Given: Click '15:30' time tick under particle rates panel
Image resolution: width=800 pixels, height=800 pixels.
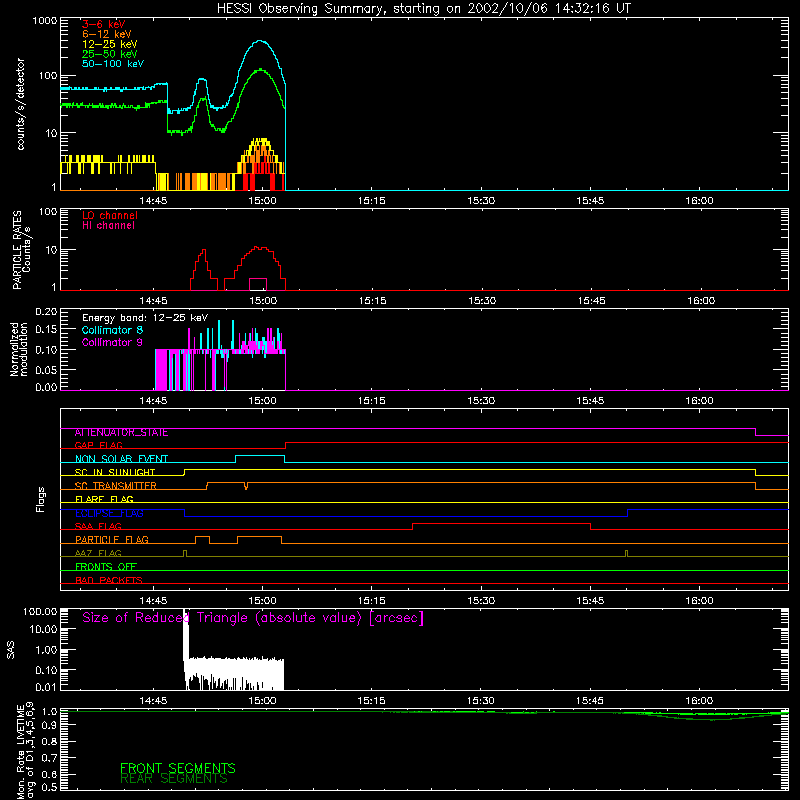Looking at the screenshot, I should point(482,301).
